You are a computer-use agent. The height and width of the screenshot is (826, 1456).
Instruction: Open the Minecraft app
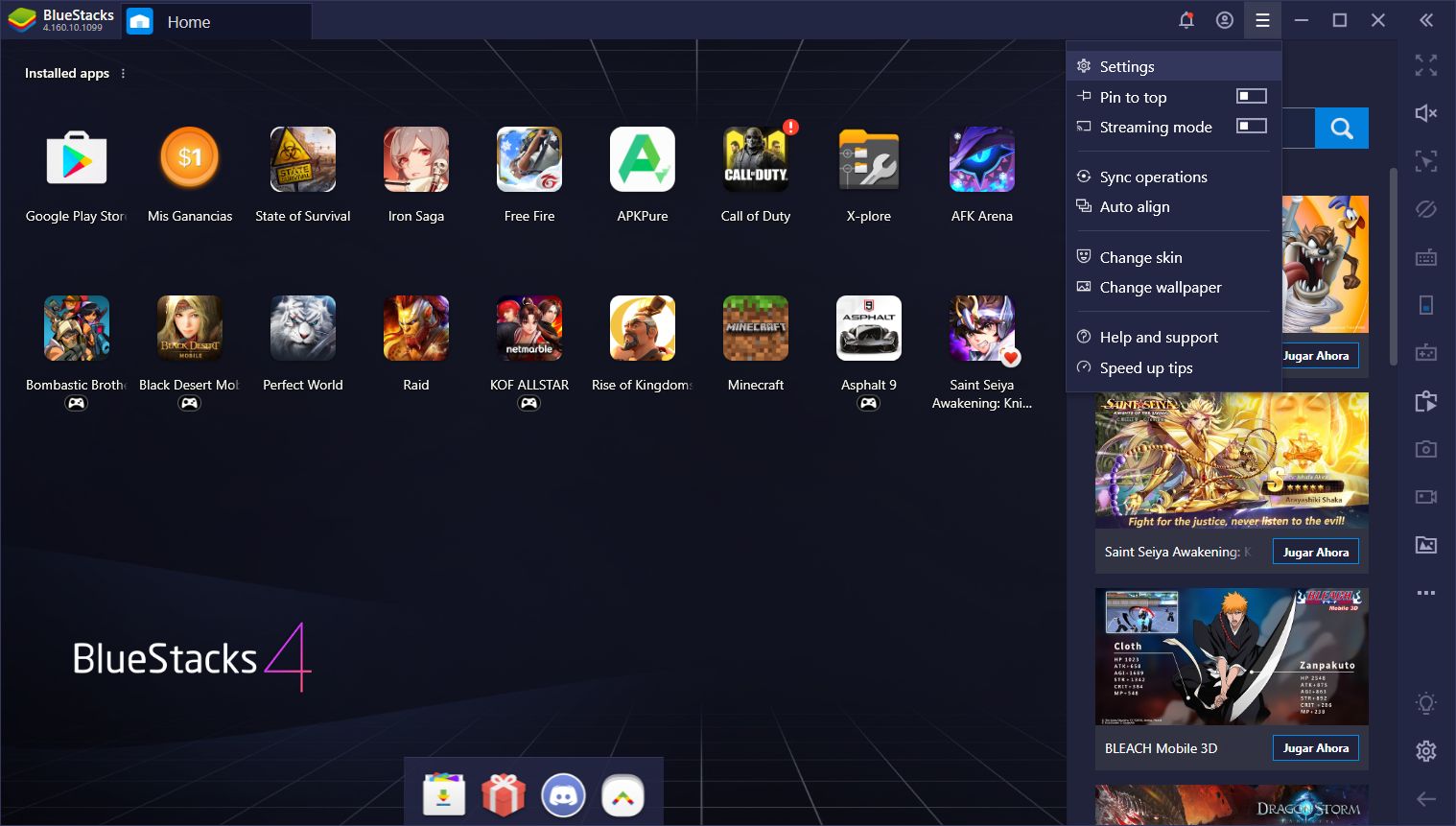point(756,328)
